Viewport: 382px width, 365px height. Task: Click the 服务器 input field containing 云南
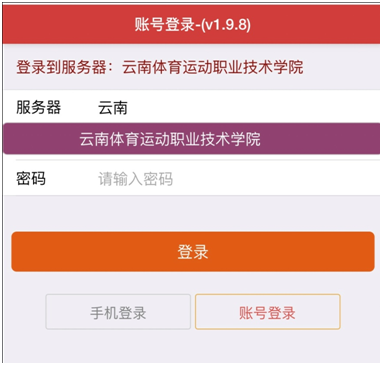(239, 108)
